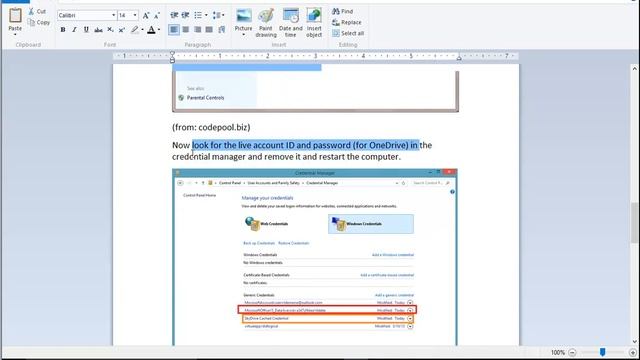The width and height of the screenshot is (640, 360).
Task: Open the Paste options arrow
Action: pyautogui.click(x=15, y=35)
